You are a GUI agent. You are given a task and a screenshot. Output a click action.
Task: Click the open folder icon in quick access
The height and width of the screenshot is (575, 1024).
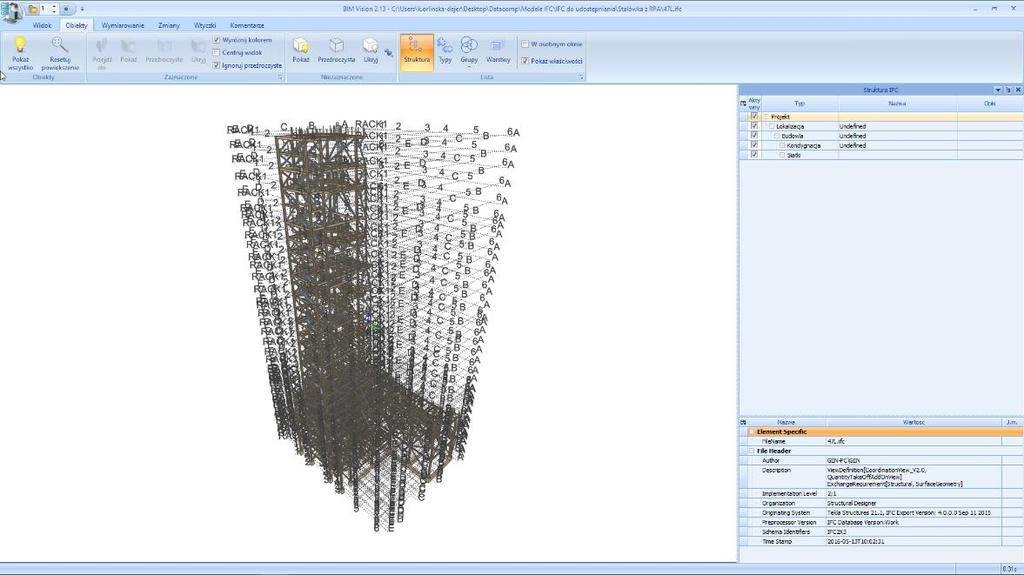point(32,9)
